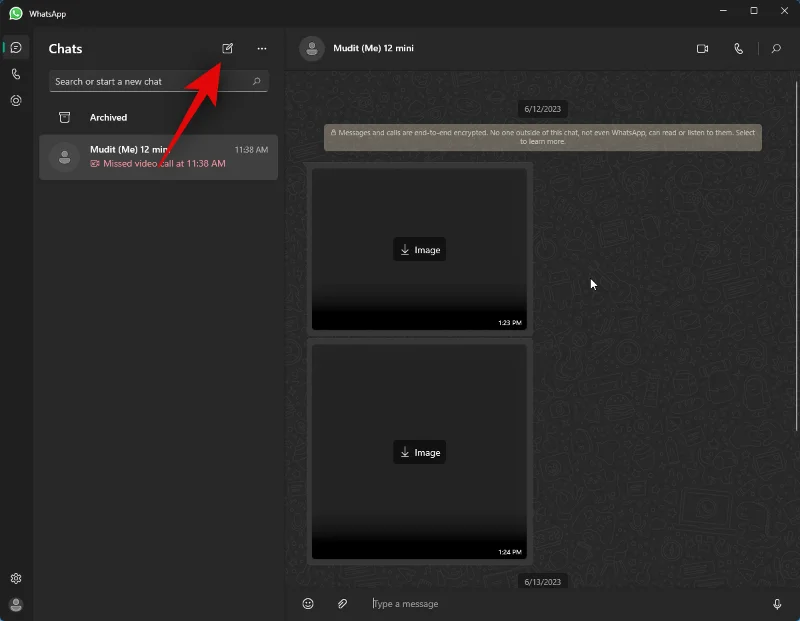
Task: Click the WhatsApp logo in the title bar
Action: [16, 13]
